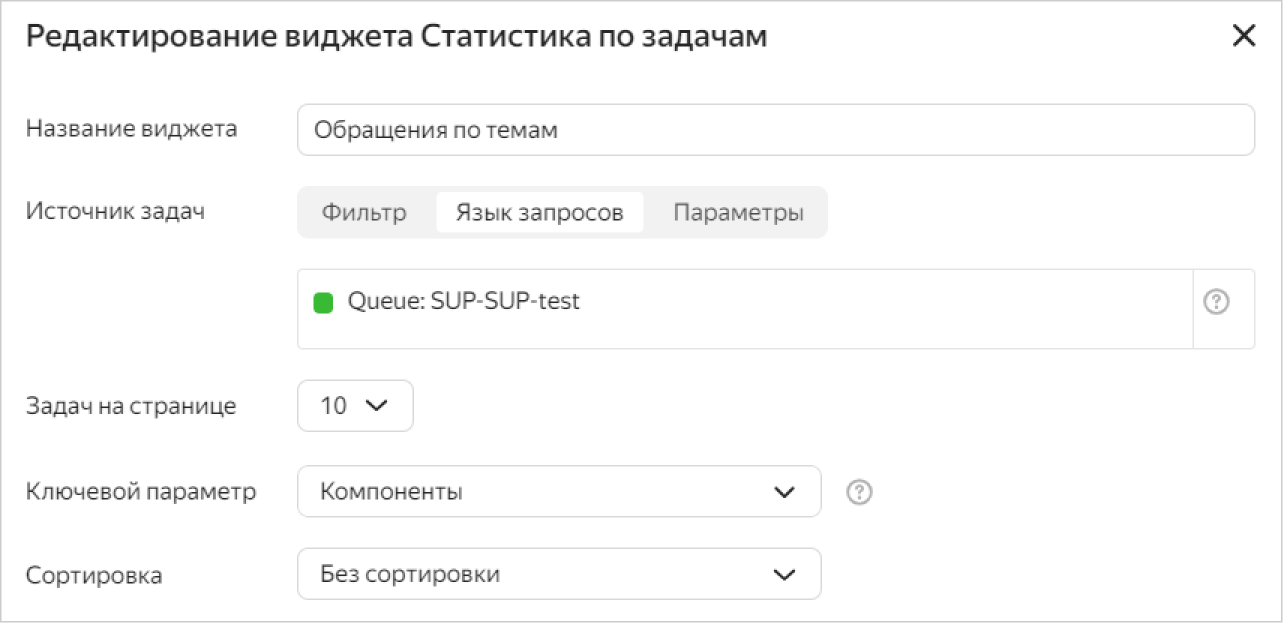Click the Обращения по темам name field
The width and height of the screenshot is (1283, 623).
(775, 130)
